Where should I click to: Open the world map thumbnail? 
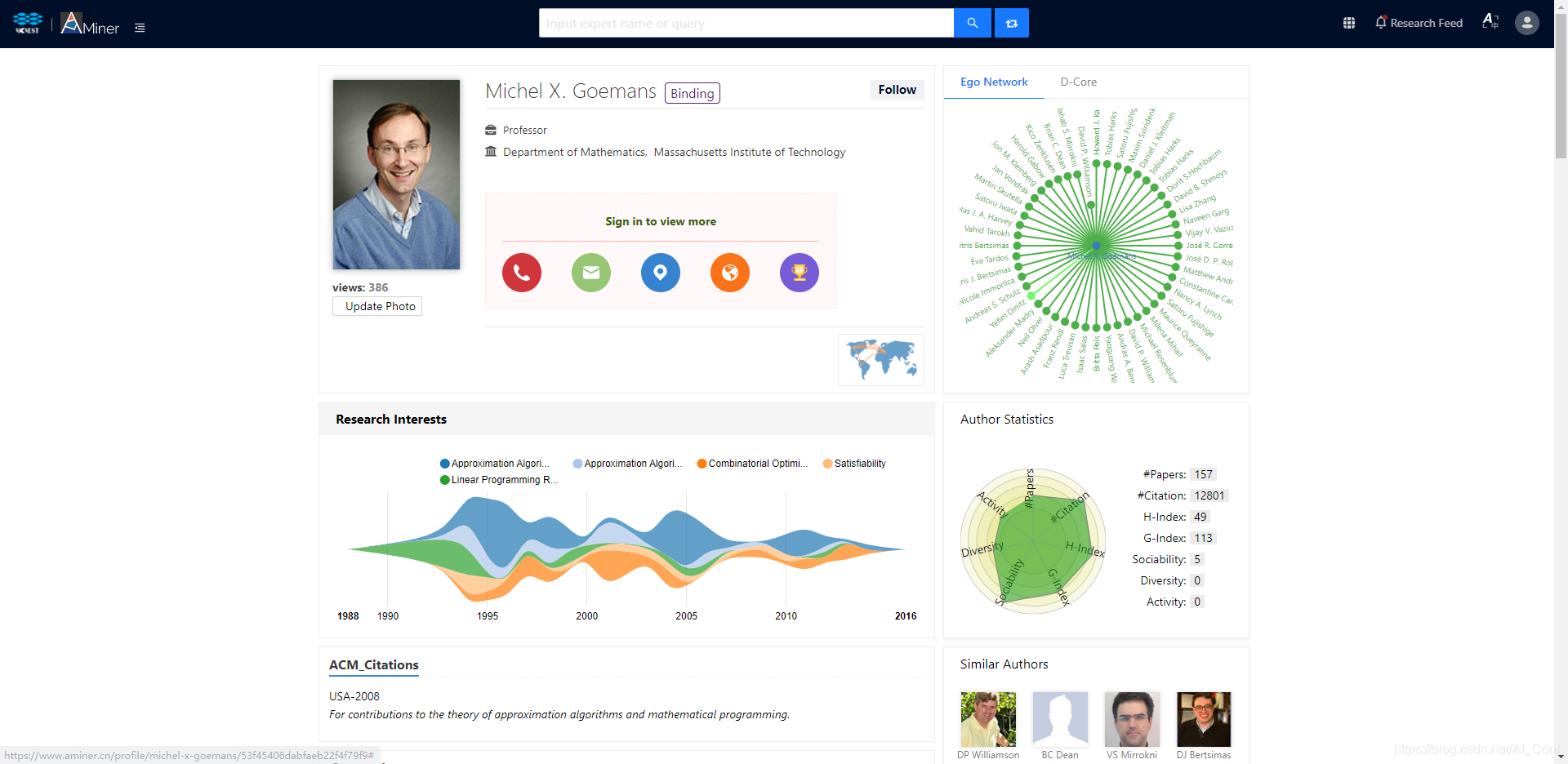click(881, 360)
